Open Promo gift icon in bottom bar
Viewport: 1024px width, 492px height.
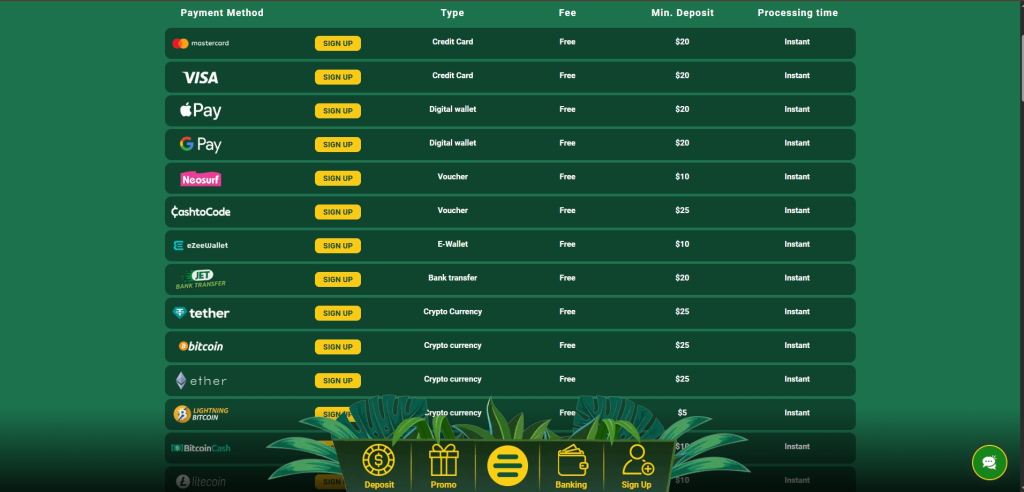click(443, 467)
